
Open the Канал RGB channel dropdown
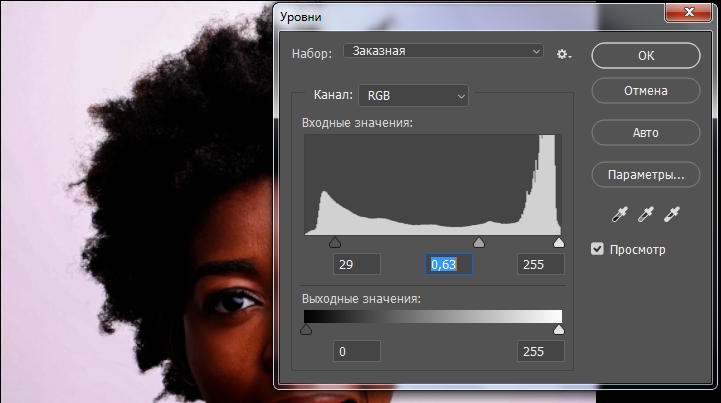(x=413, y=96)
